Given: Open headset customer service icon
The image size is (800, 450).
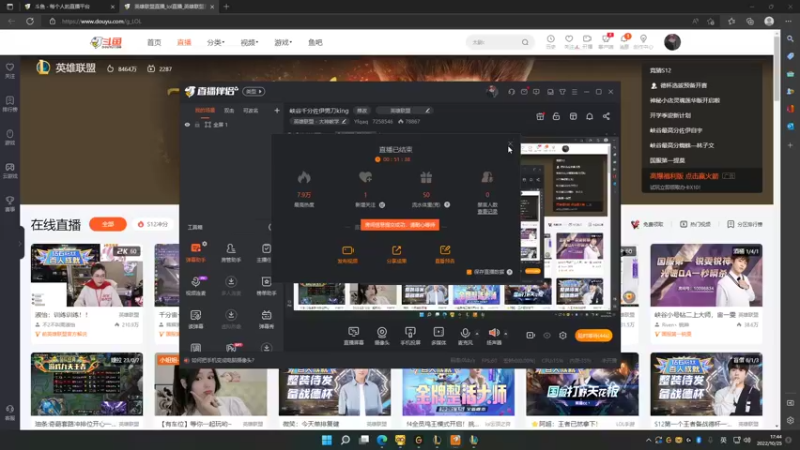Looking at the screenshot, I should pos(511,92).
